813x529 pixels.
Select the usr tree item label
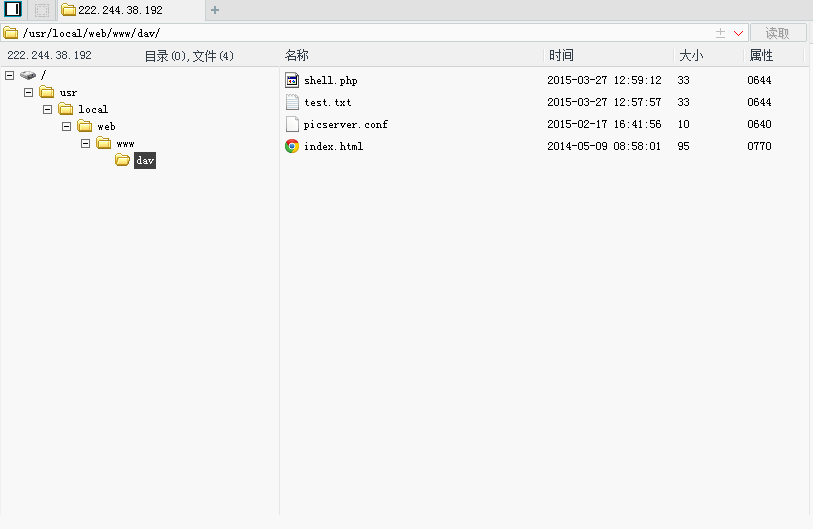pyautogui.click(x=68, y=93)
